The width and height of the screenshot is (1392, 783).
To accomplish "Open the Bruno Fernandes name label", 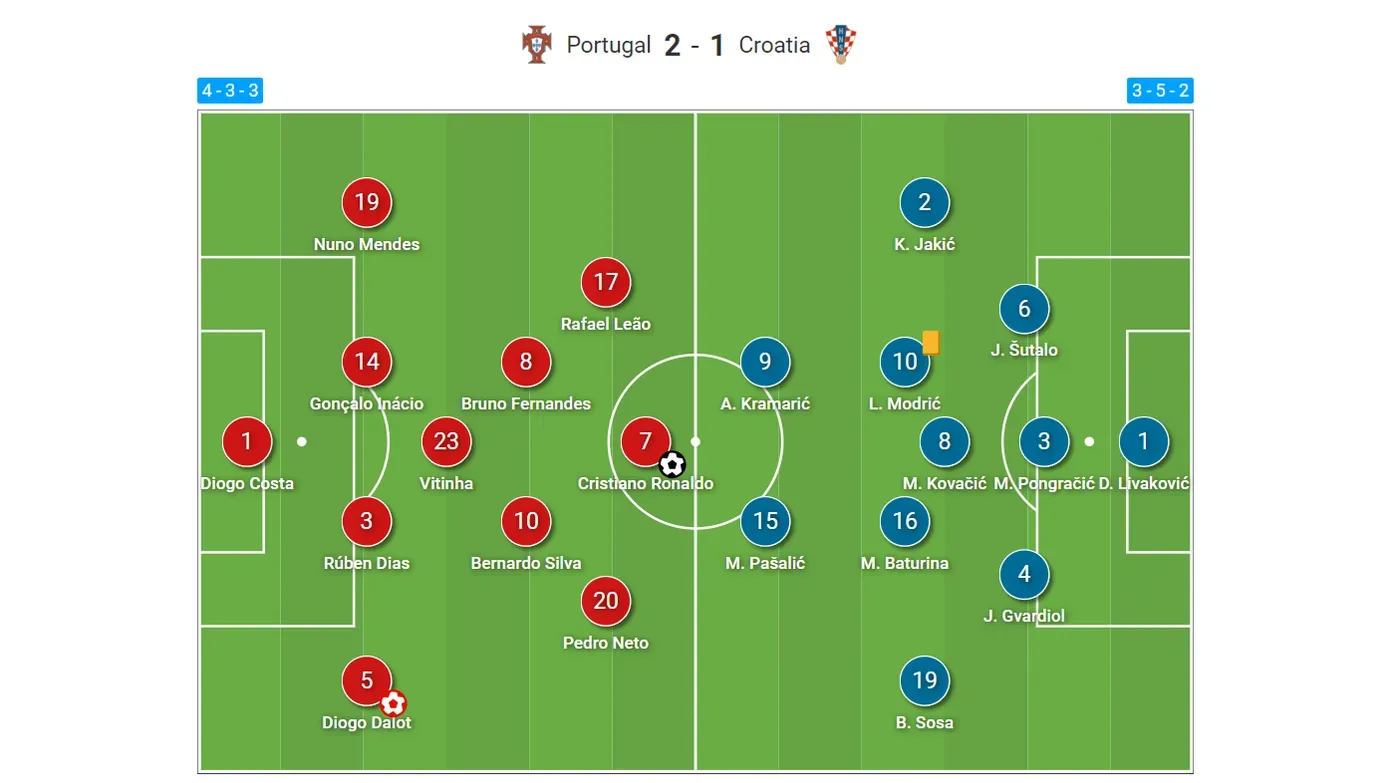I will click(526, 404).
